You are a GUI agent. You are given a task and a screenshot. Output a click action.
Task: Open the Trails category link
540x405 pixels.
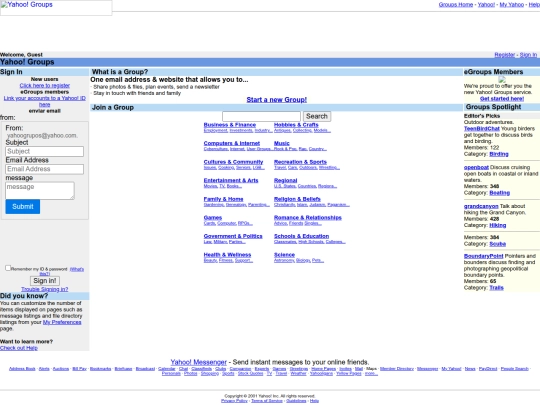pos(496,288)
